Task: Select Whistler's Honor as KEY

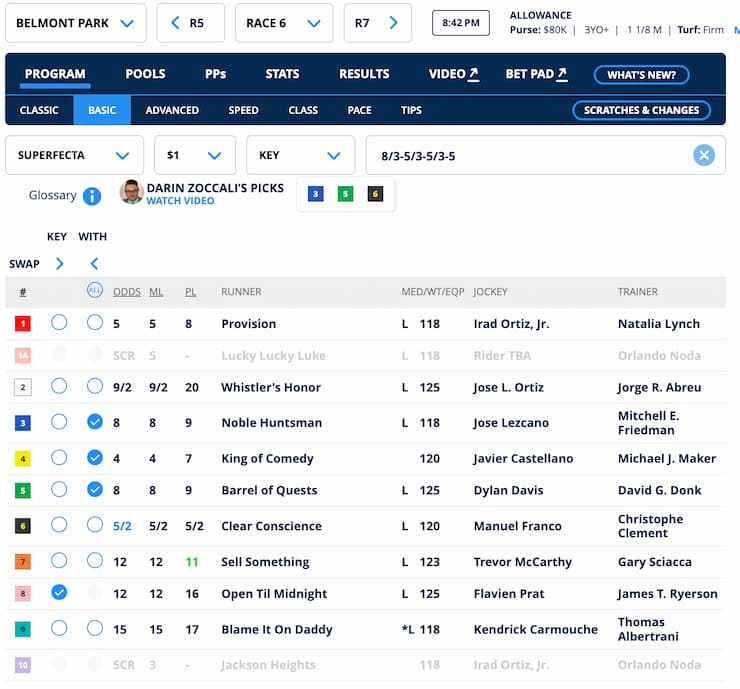Action: click(x=59, y=386)
